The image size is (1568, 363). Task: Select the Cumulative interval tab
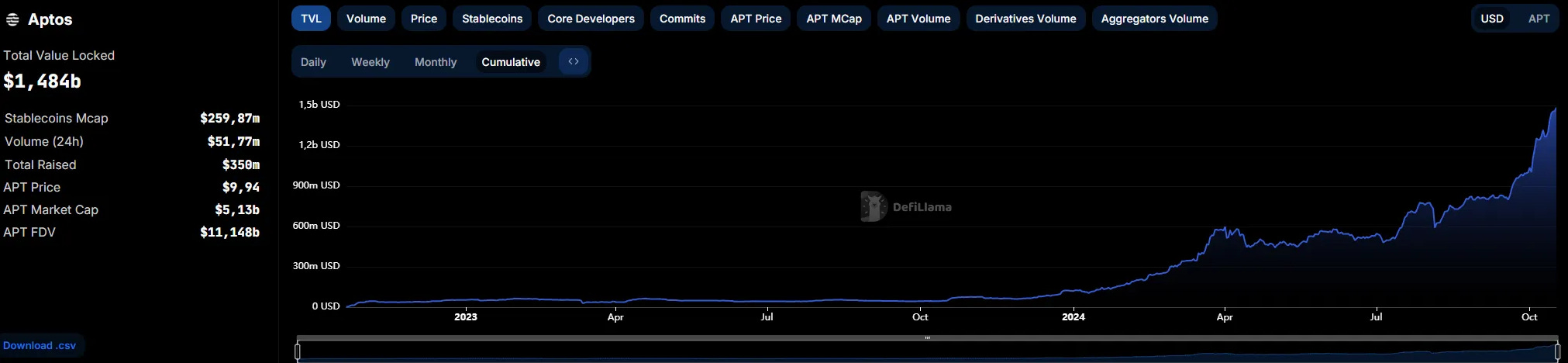511,62
